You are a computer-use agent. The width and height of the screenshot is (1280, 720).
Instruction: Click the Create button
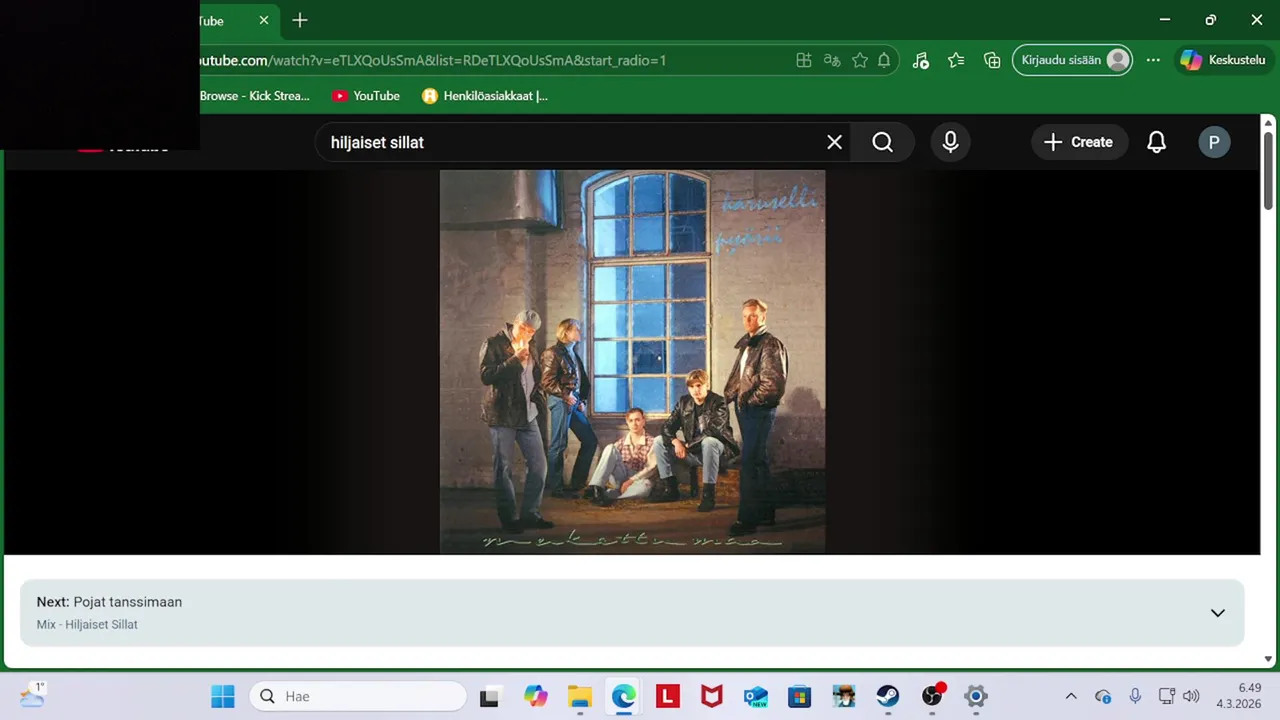1079,142
